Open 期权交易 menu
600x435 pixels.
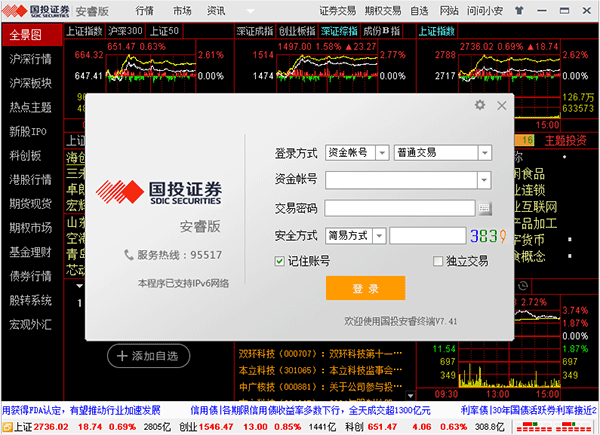pos(383,11)
